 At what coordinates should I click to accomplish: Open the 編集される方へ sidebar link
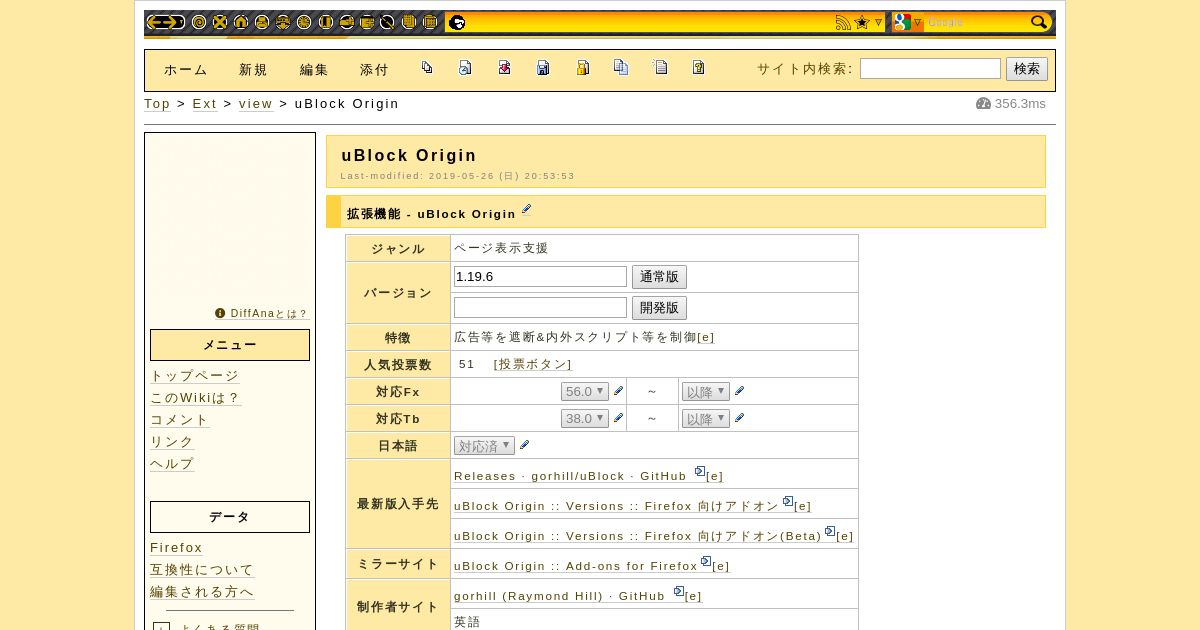coord(202,592)
